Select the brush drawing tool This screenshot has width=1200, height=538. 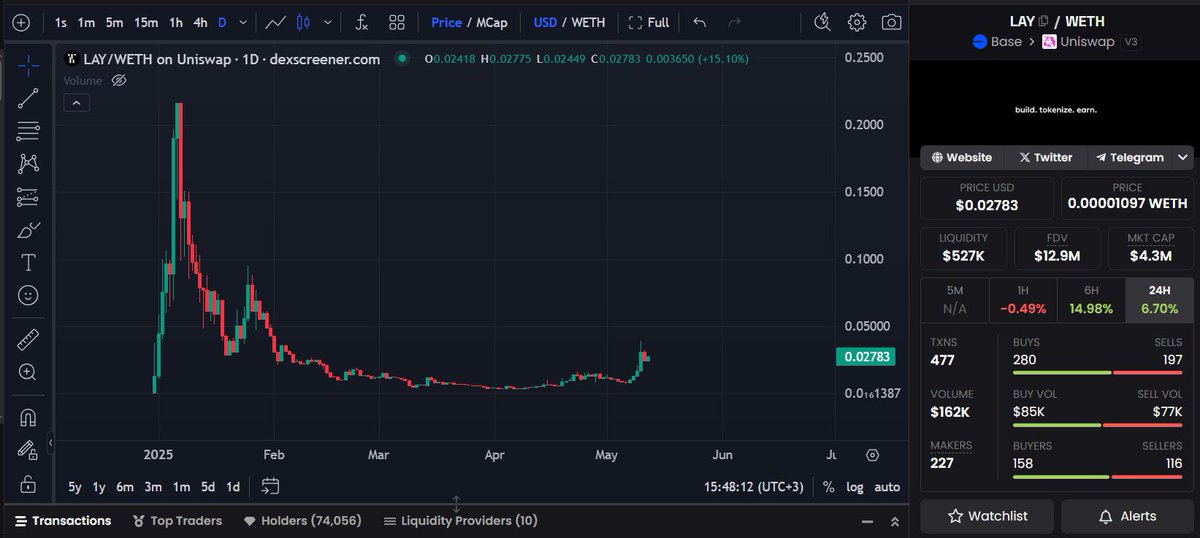[x=28, y=230]
